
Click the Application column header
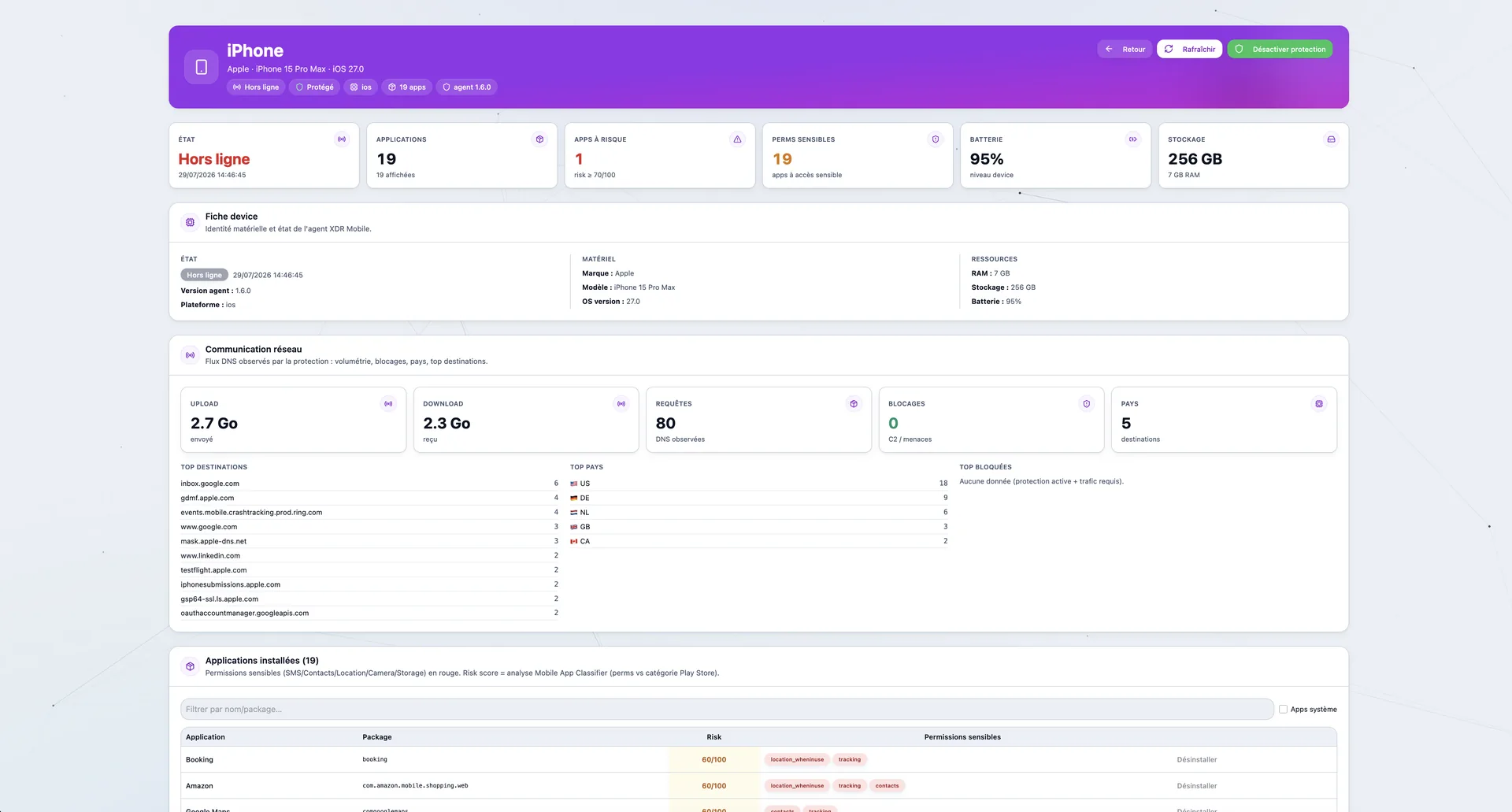click(x=206, y=737)
